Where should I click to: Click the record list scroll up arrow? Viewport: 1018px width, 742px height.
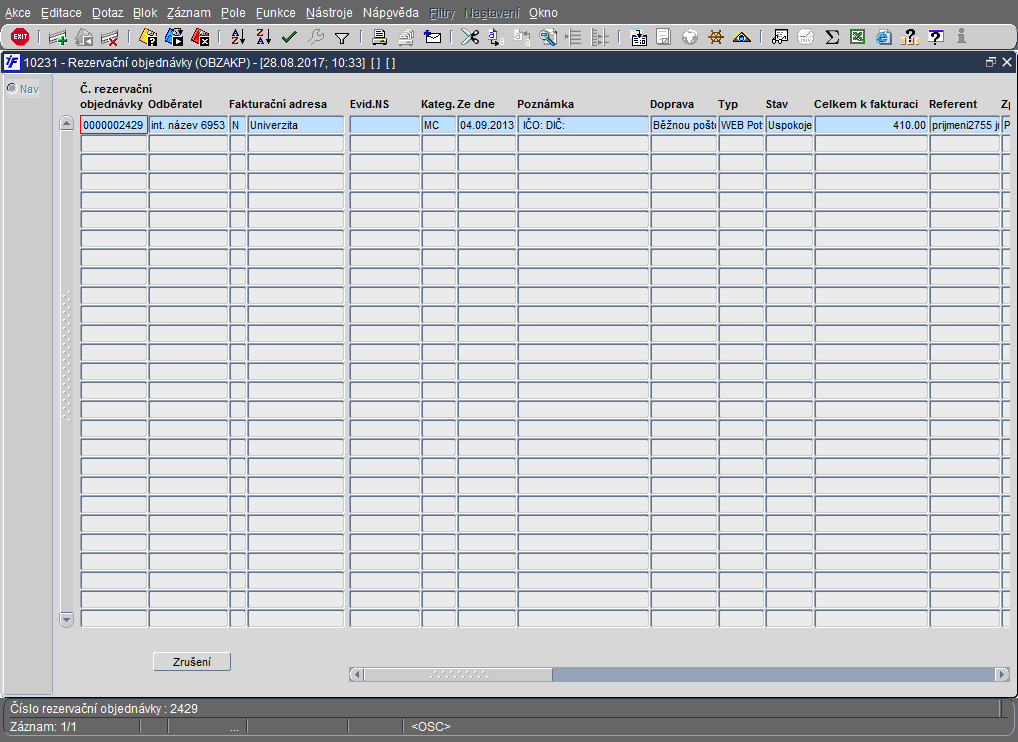pyautogui.click(x=66, y=123)
